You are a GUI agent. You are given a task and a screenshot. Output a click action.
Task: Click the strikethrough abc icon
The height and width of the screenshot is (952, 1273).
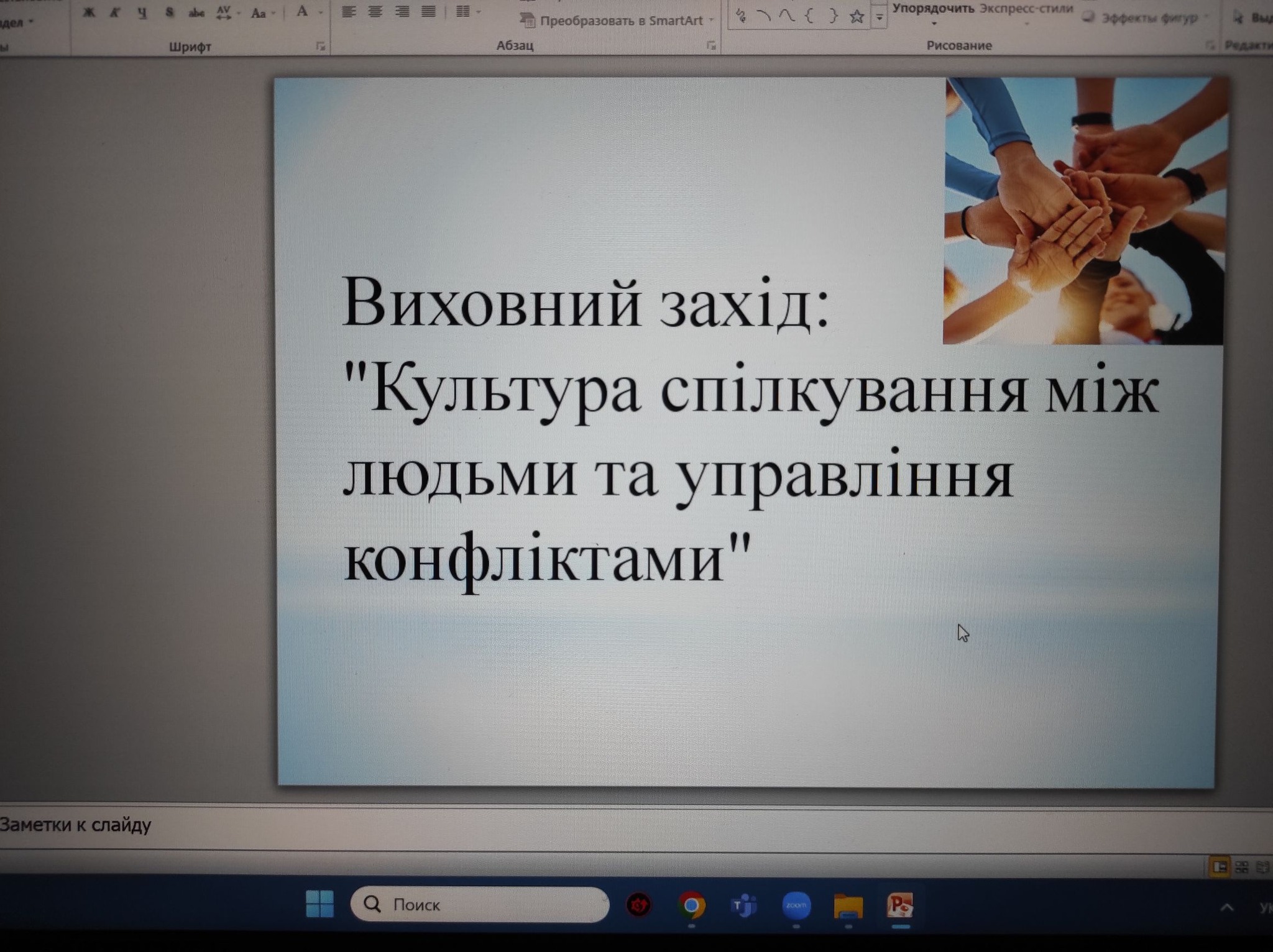[196, 12]
